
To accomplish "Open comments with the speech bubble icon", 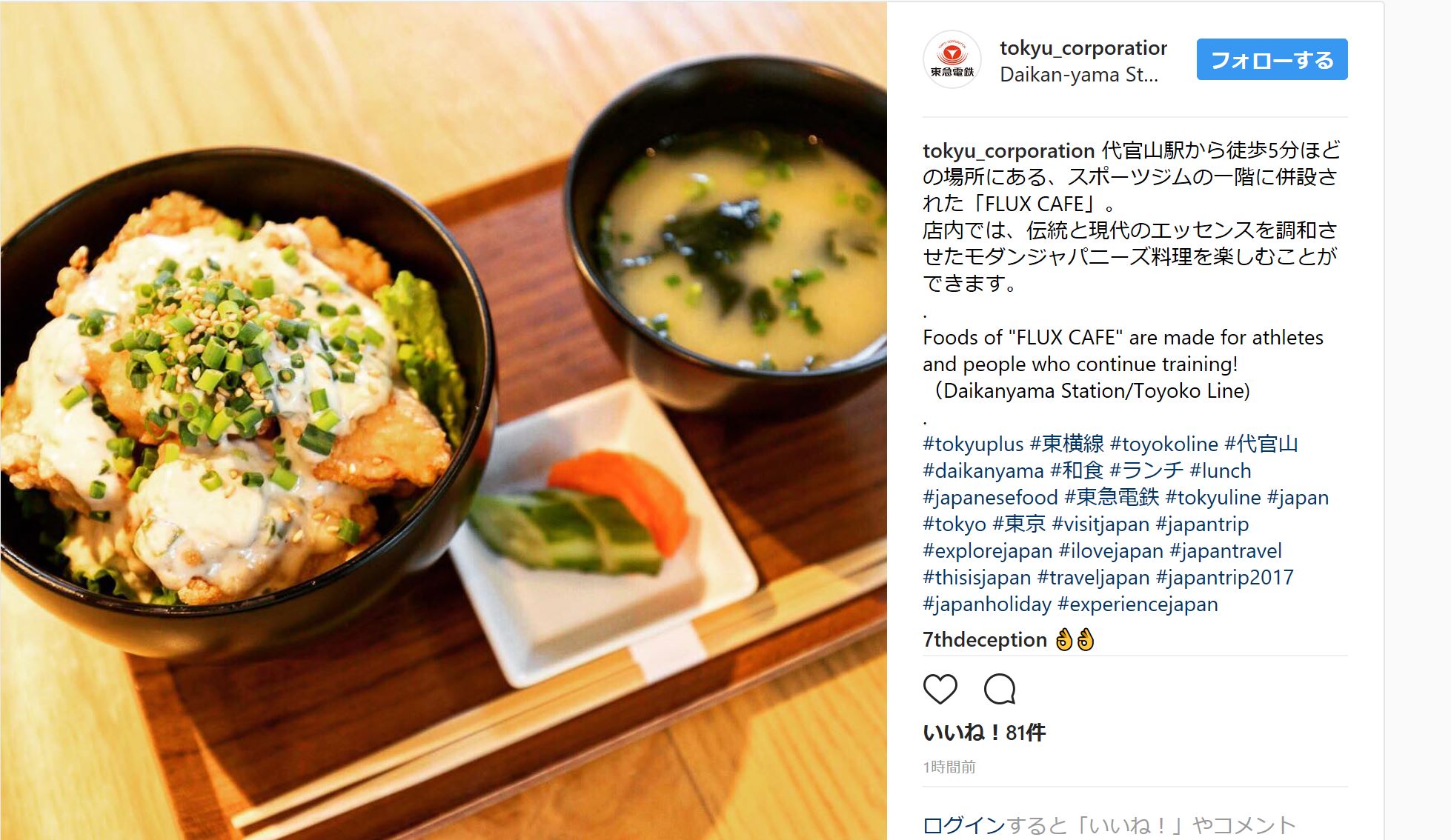I will [x=999, y=690].
